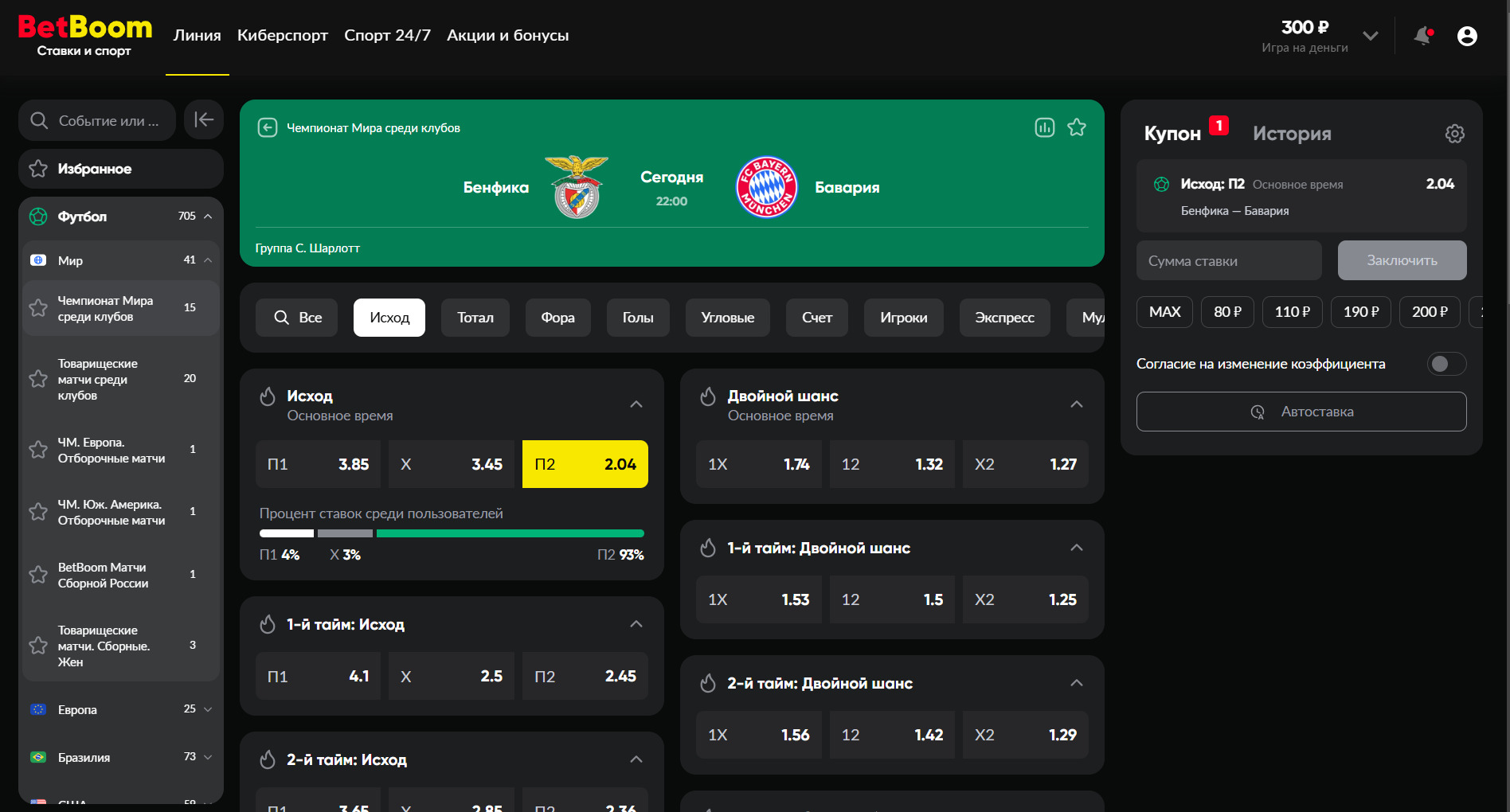
Task: Favorite Товарищеские матчи. Сборные. Жен star
Action: 38,646
